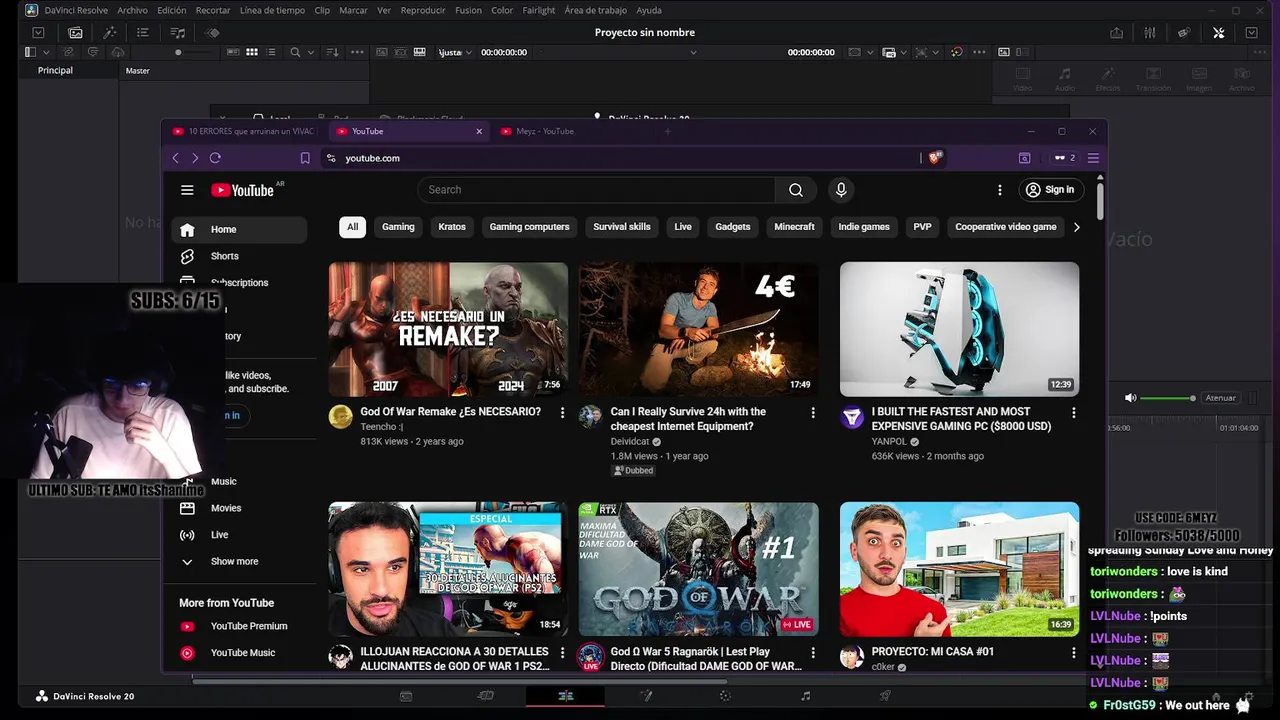The width and height of the screenshot is (1280, 720).
Task: Open the Deliver rocket page icon
Action: pyautogui.click(x=885, y=696)
